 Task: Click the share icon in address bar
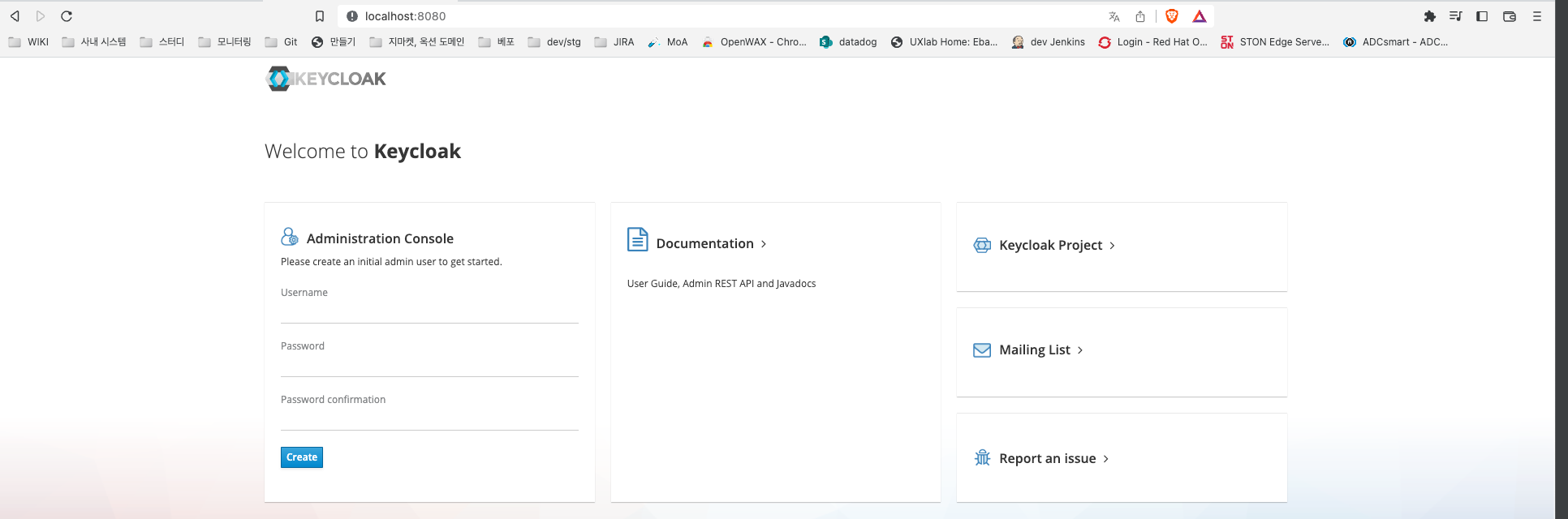pos(1140,16)
